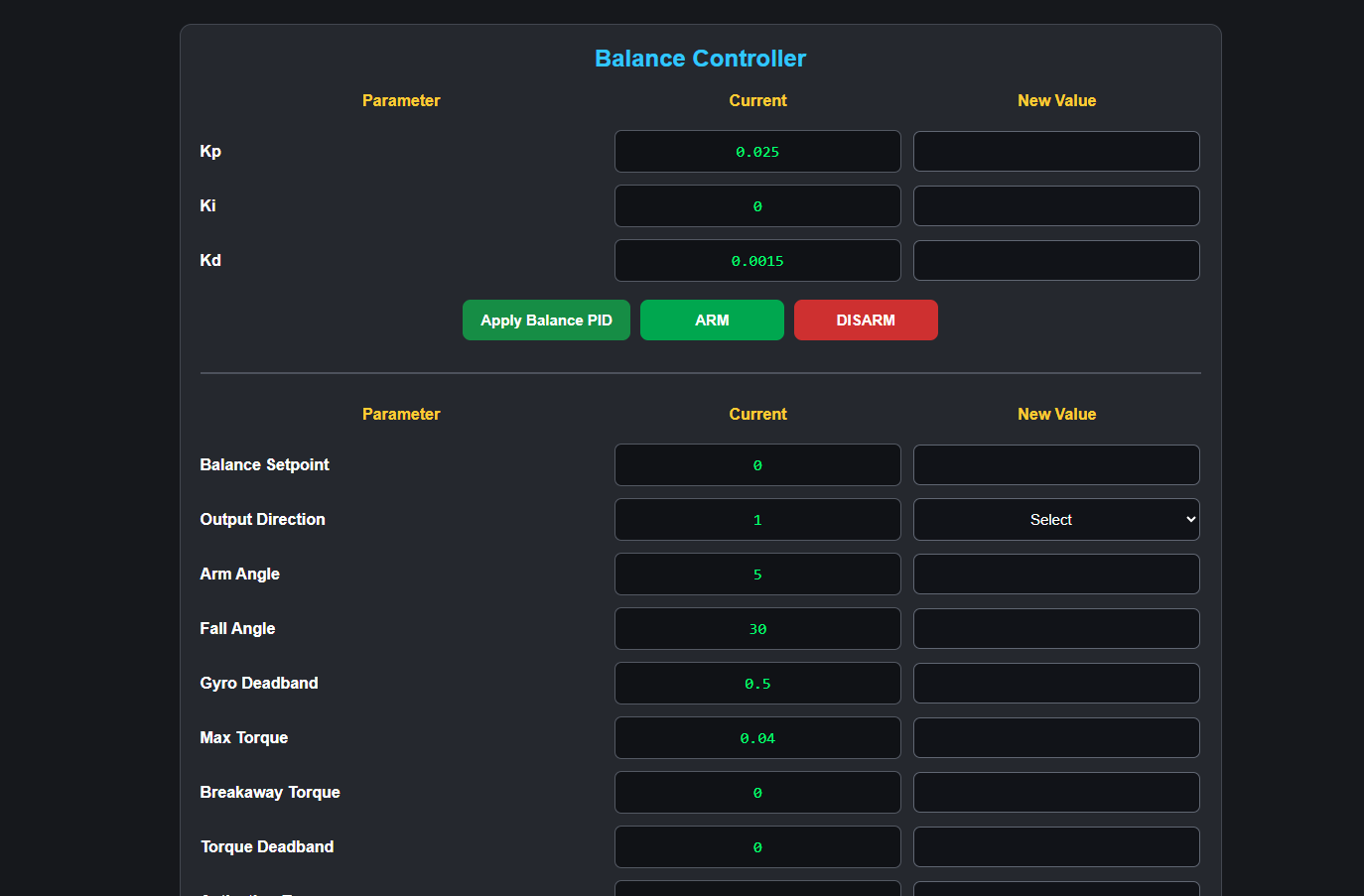Click the Torque Deadband current value box
1364x896 pixels.
(757, 847)
